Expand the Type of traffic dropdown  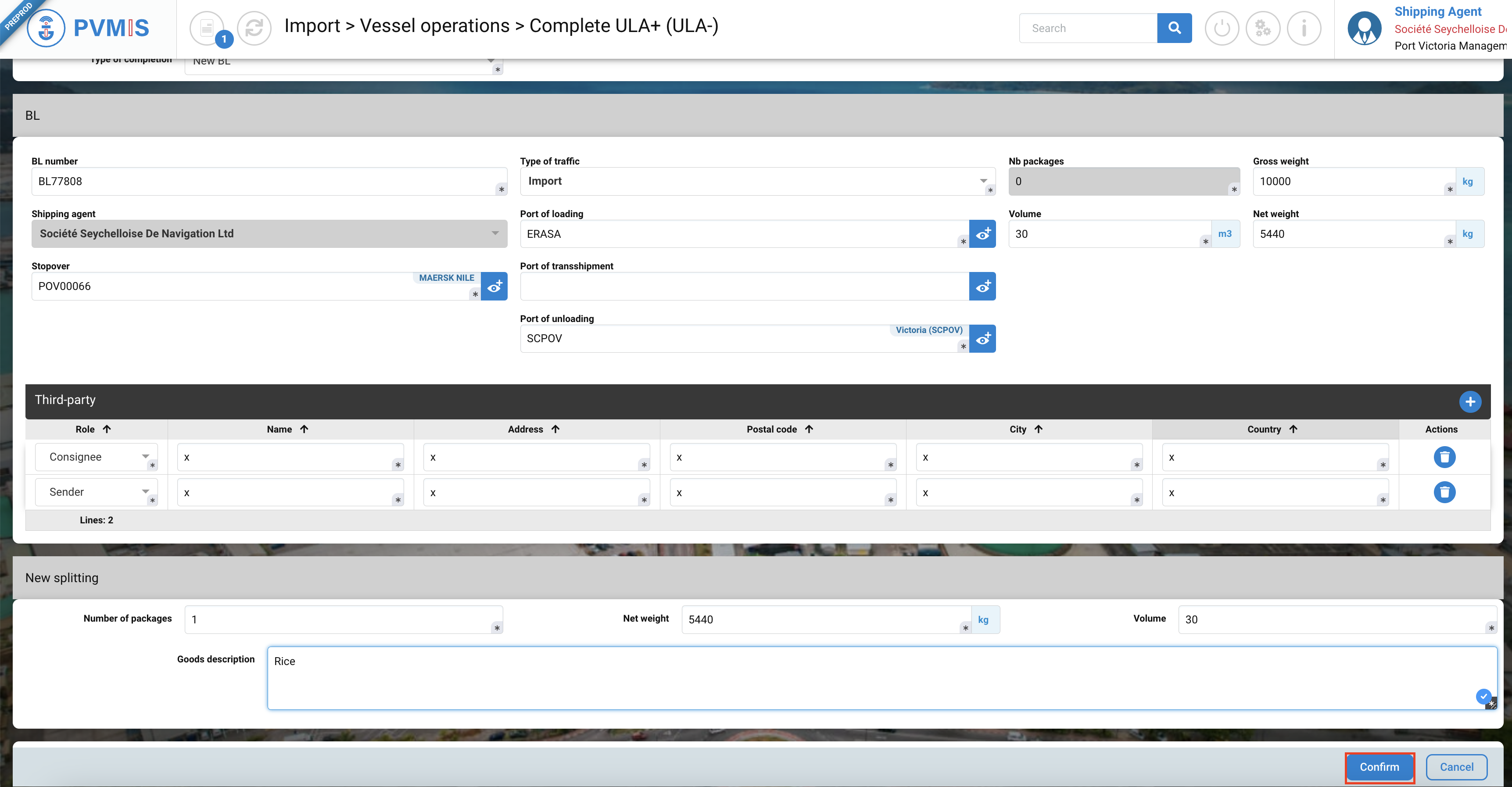[983, 181]
